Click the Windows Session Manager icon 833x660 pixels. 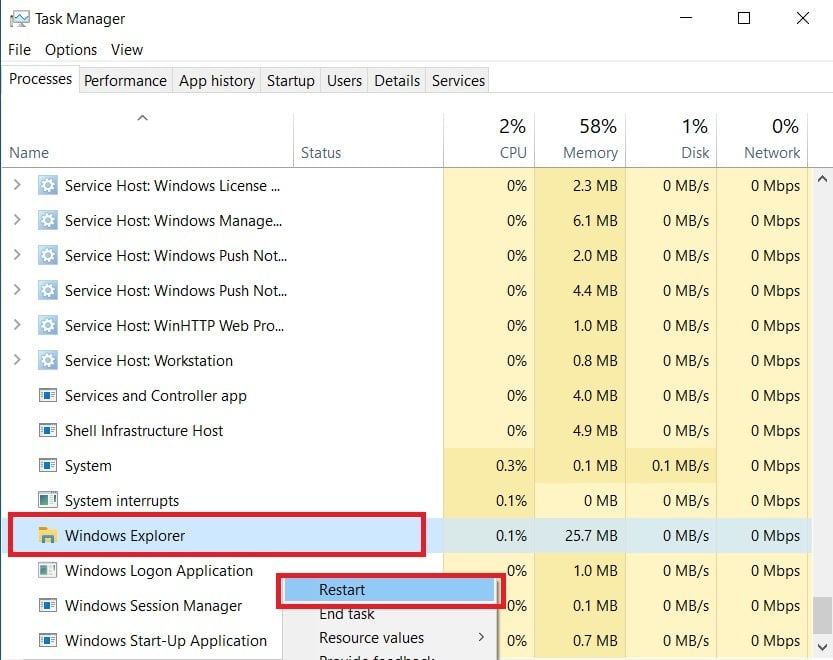(48, 605)
